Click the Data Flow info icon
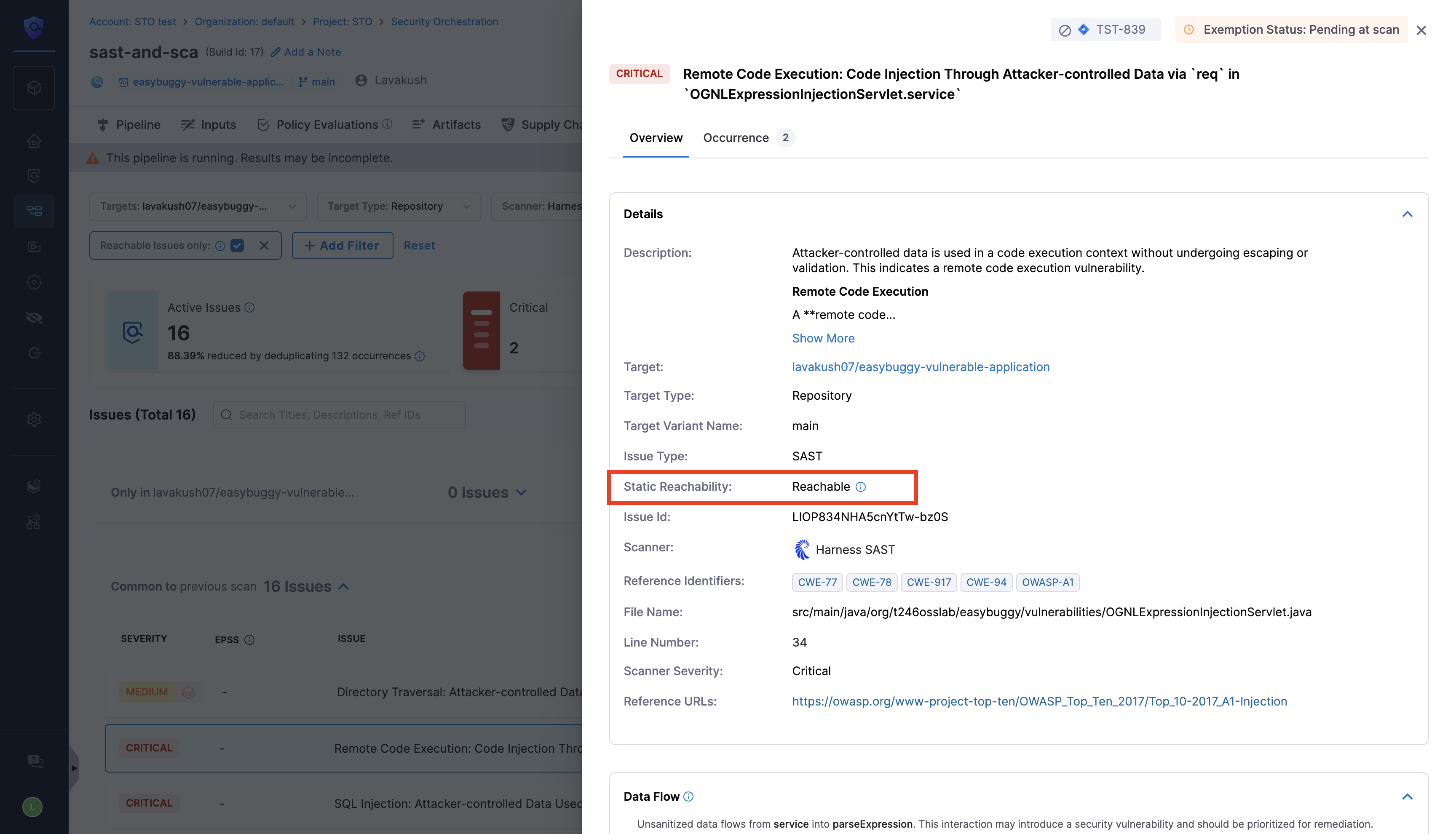 [x=688, y=796]
